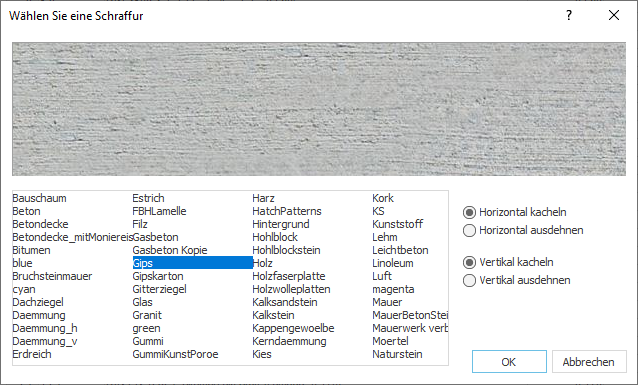Choose Linoleum entry
638x385 pixels.
pyautogui.click(x=393, y=263)
